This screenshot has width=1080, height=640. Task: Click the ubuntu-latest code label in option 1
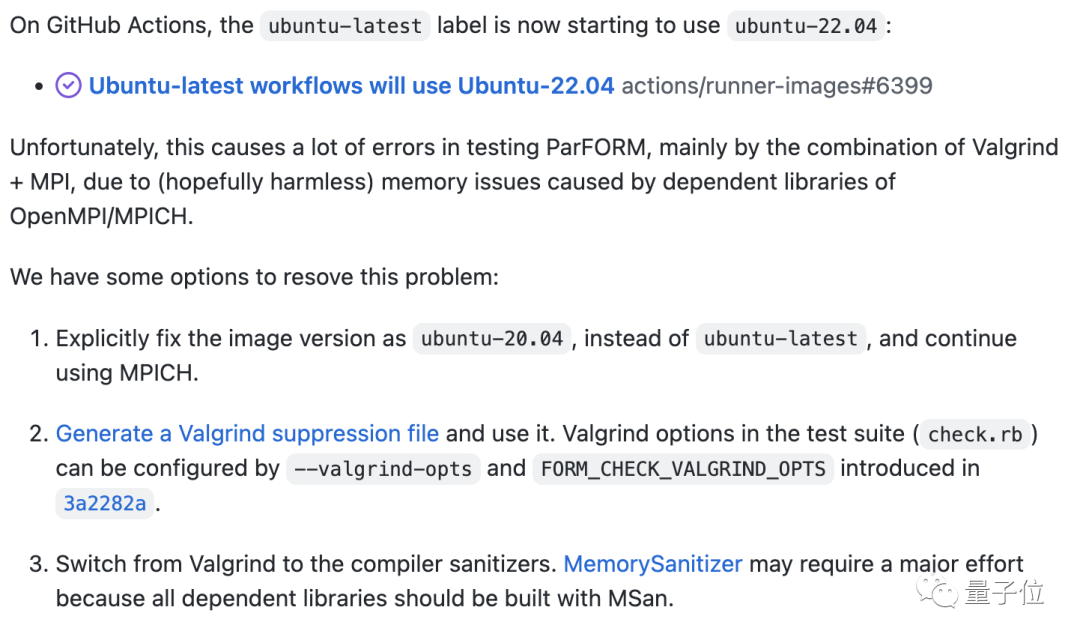tap(781, 339)
